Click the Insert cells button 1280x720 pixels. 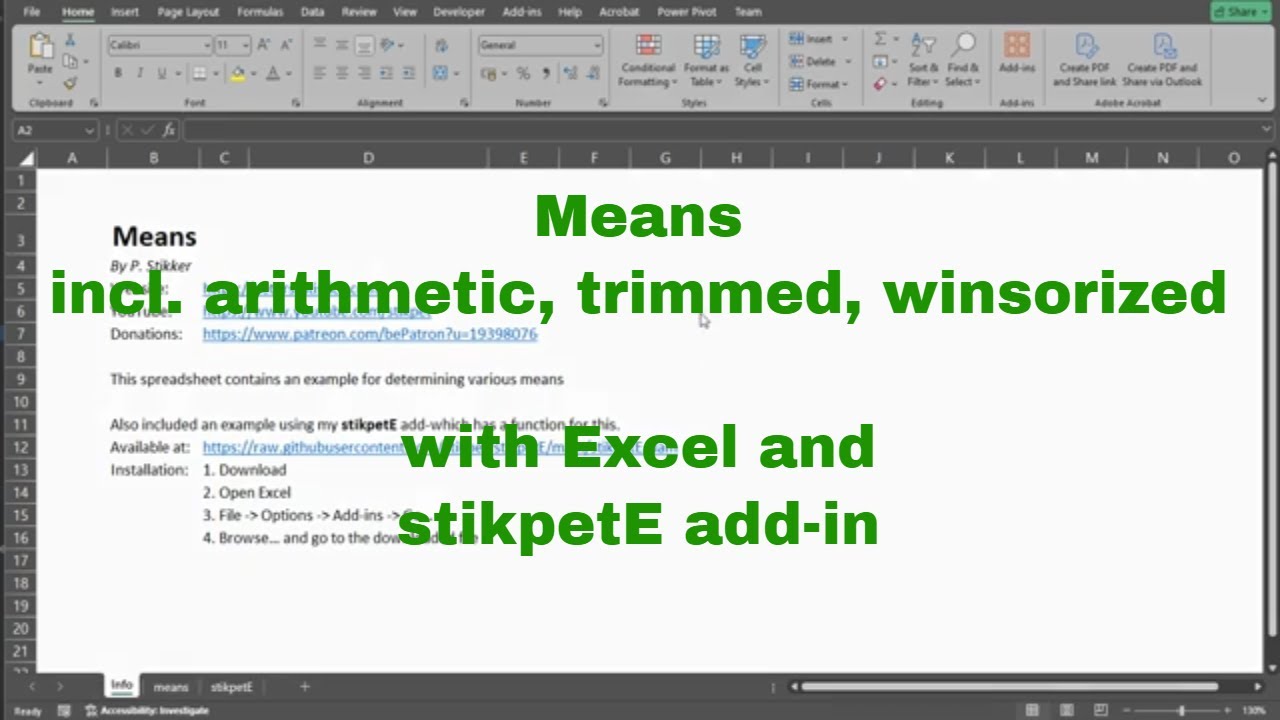(x=820, y=39)
